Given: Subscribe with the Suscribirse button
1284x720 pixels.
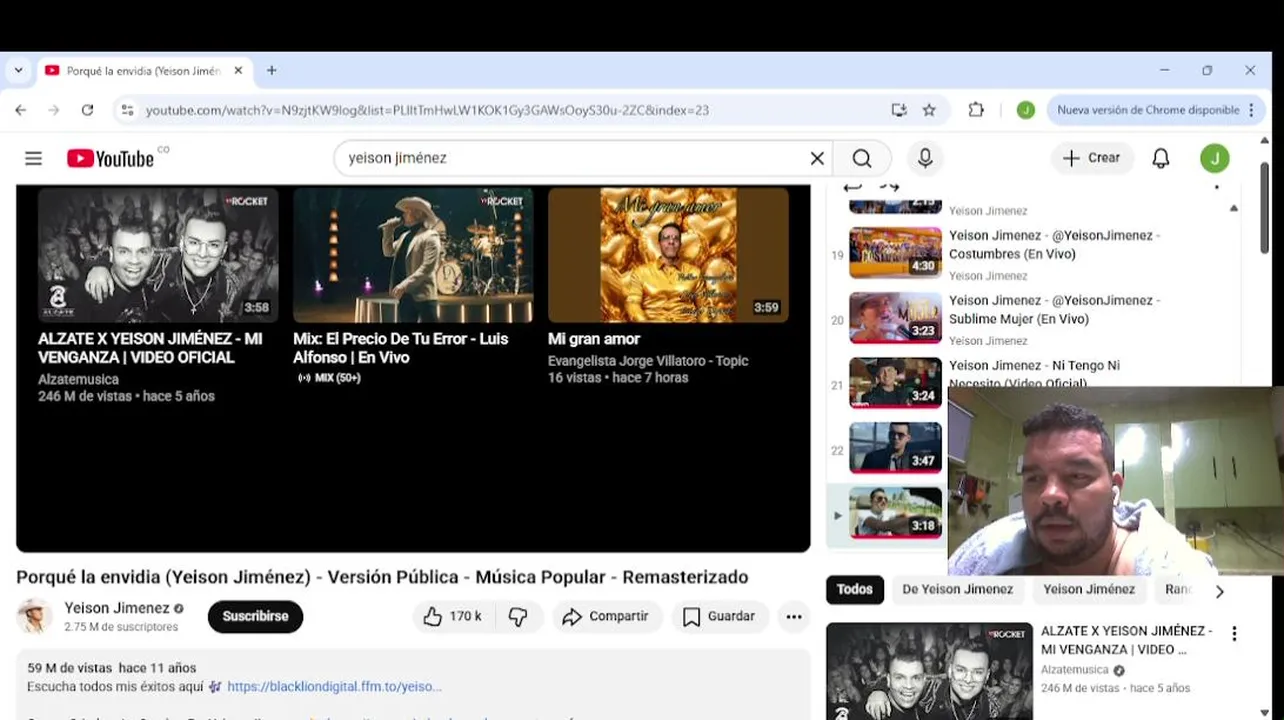Looking at the screenshot, I should click(x=255, y=616).
